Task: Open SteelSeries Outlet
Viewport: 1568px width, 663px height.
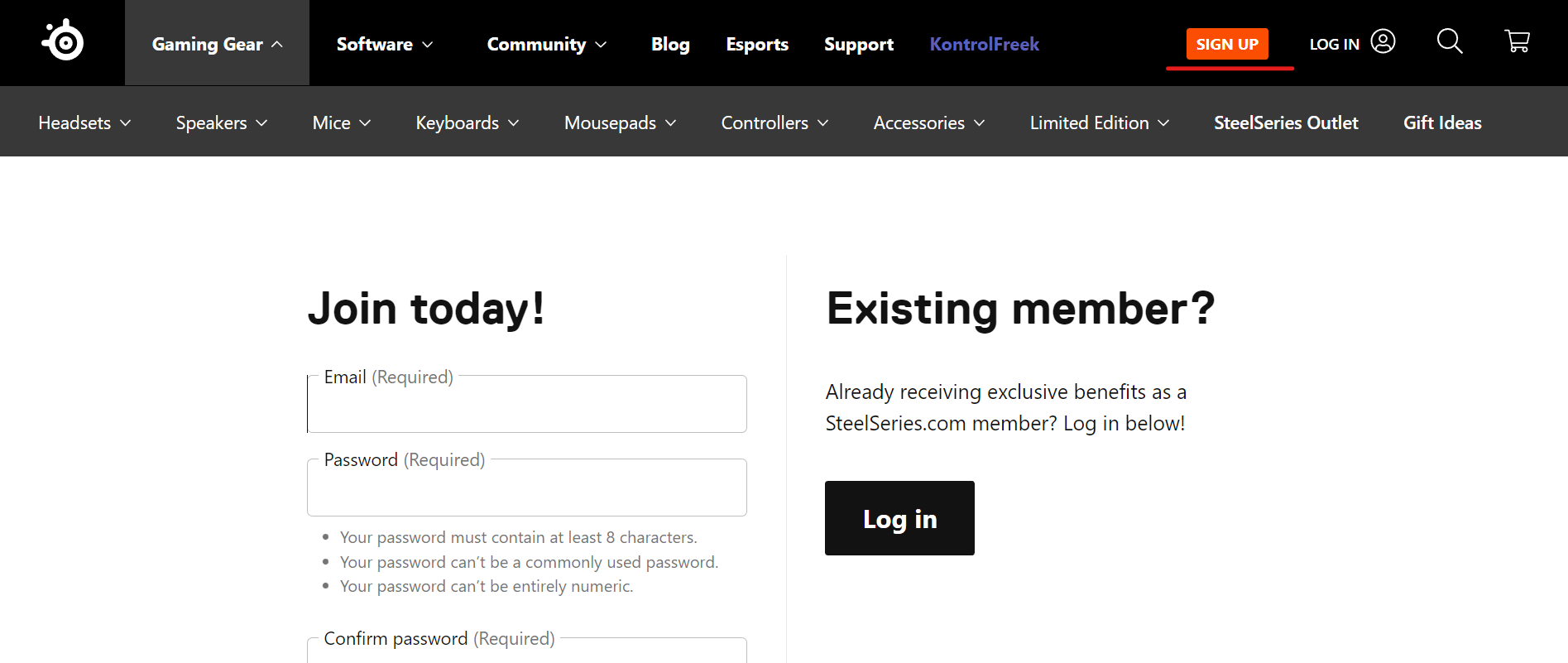Action: [1286, 123]
